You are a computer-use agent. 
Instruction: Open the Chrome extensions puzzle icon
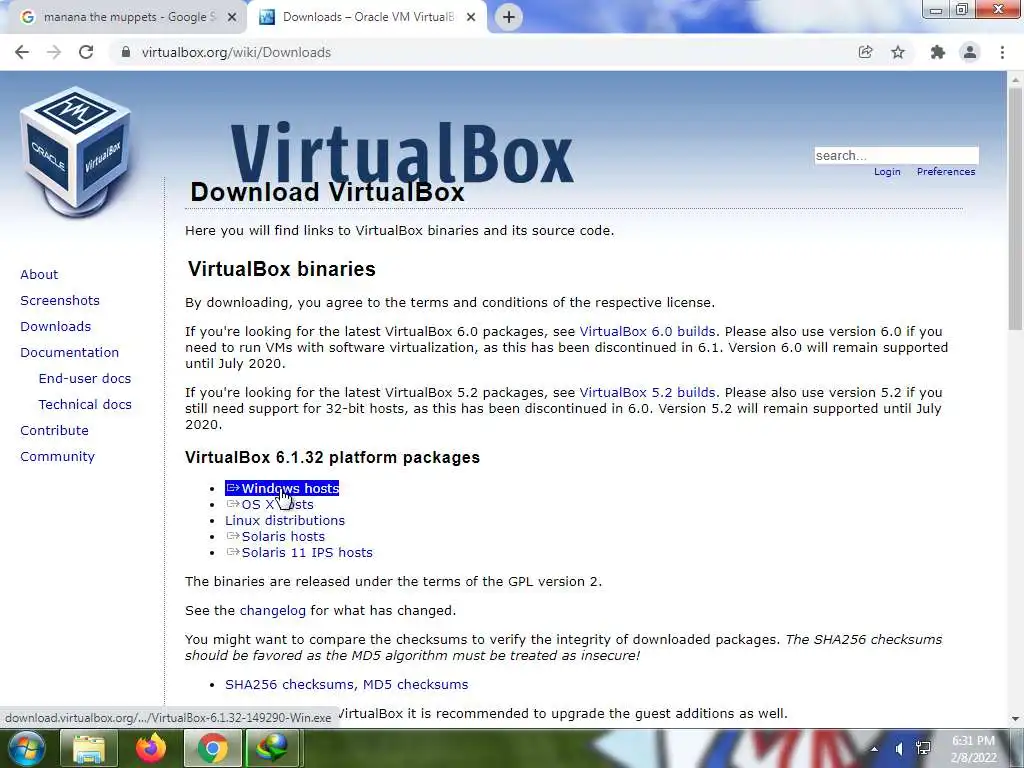[x=938, y=52]
